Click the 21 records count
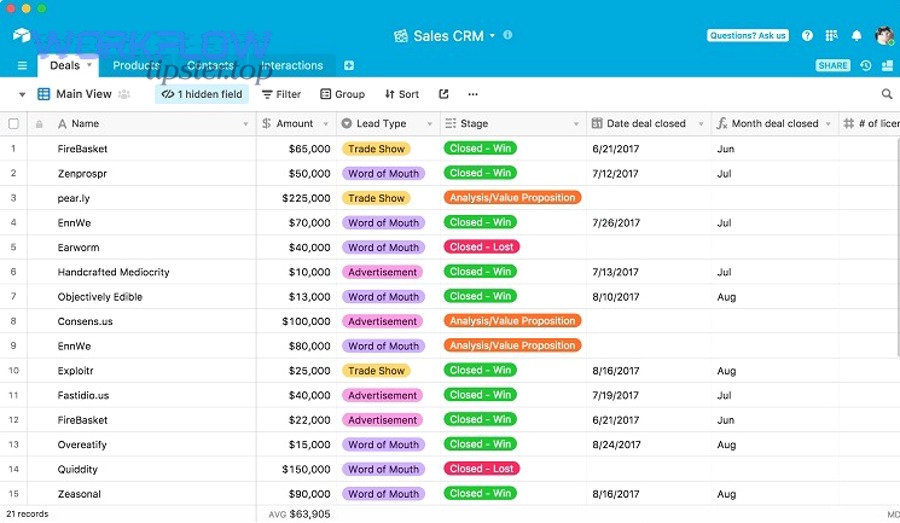This screenshot has width=900, height=523. point(27,514)
